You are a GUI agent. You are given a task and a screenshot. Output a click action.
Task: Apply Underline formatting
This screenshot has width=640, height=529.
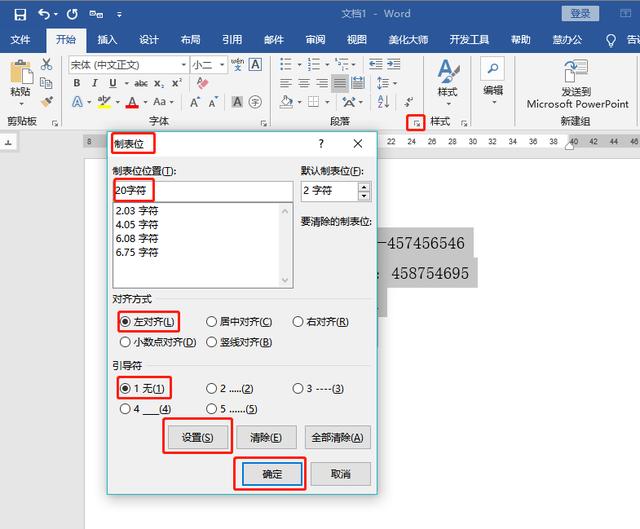coord(113,83)
